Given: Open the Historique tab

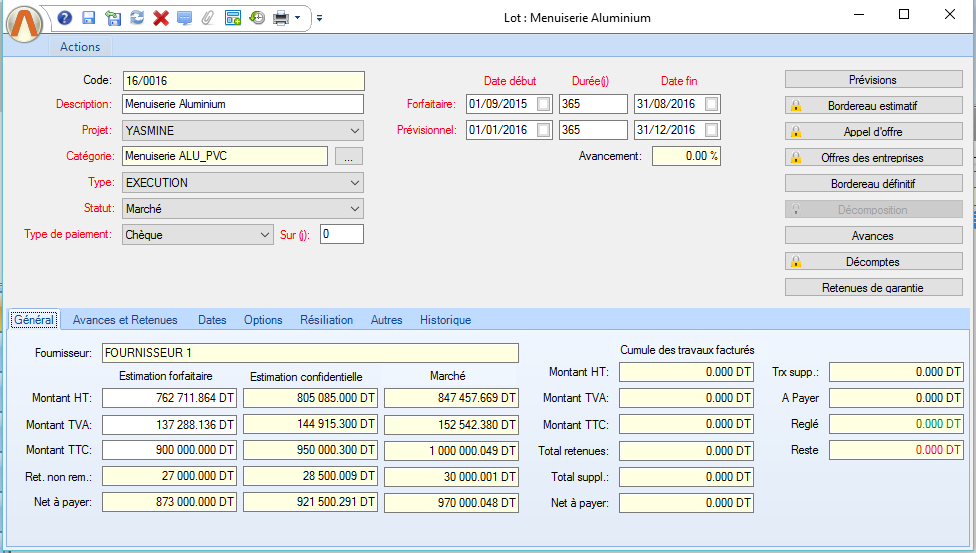Looking at the screenshot, I should click(445, 320).
